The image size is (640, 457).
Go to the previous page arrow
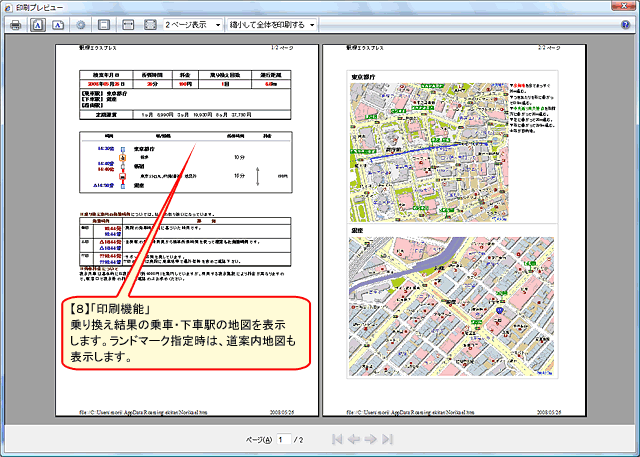pos(355,439)
